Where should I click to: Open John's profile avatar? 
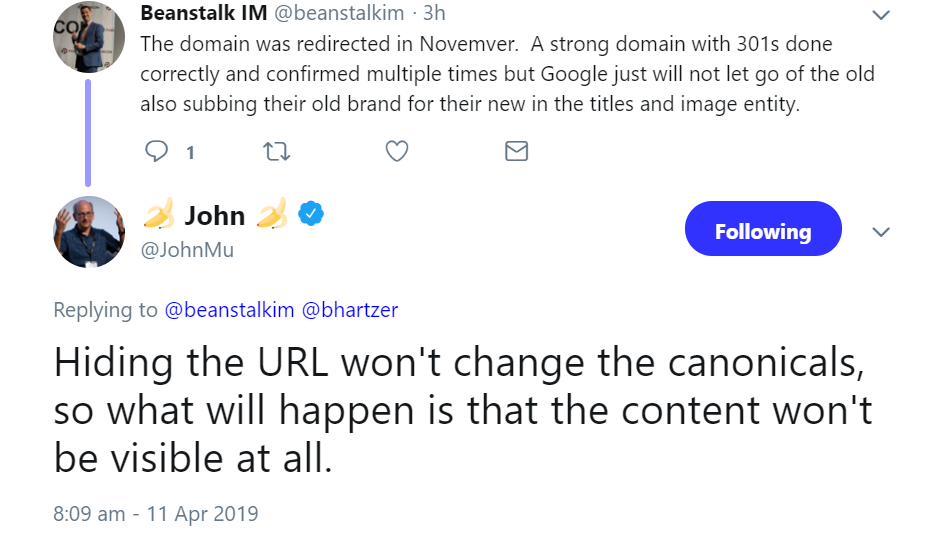[x=88, y=232]
